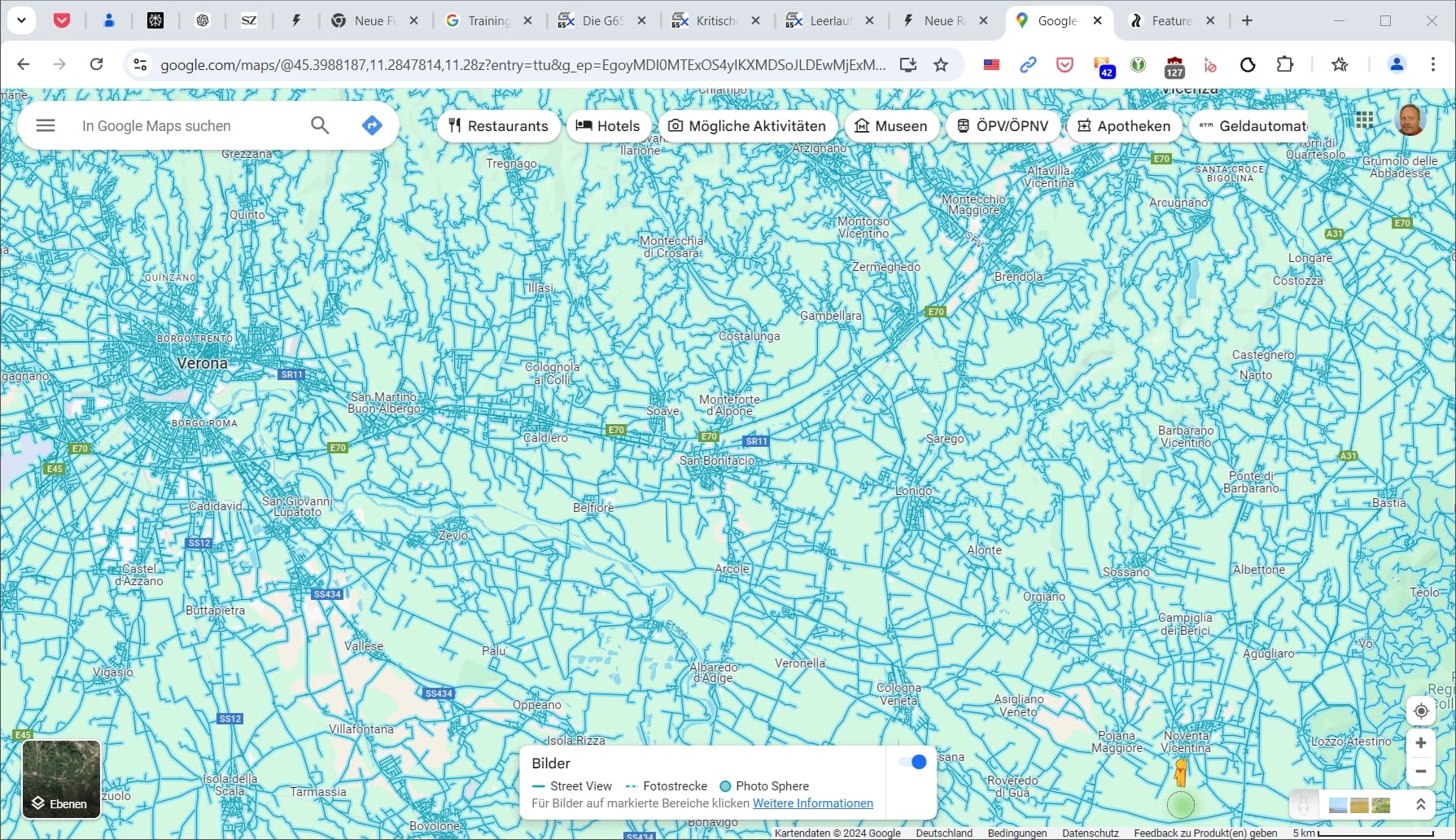1456x840 pixels.
Task: Open the Extensions puzzle piece icon
Action: (x=1284, y=64)
